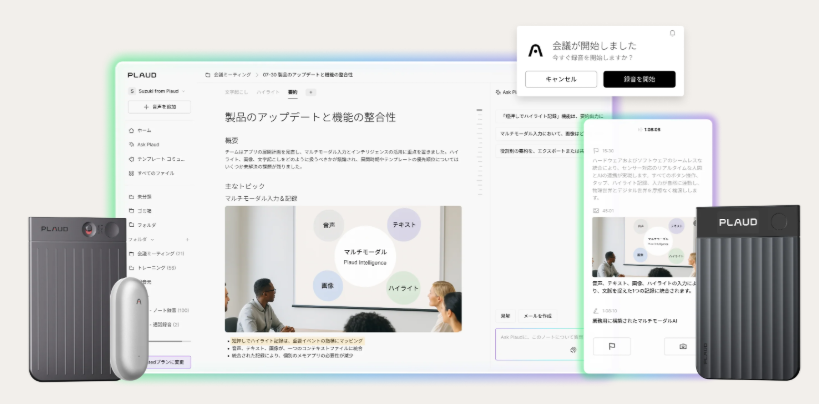Tap the camera button on mobile panel

pos(683,346)
